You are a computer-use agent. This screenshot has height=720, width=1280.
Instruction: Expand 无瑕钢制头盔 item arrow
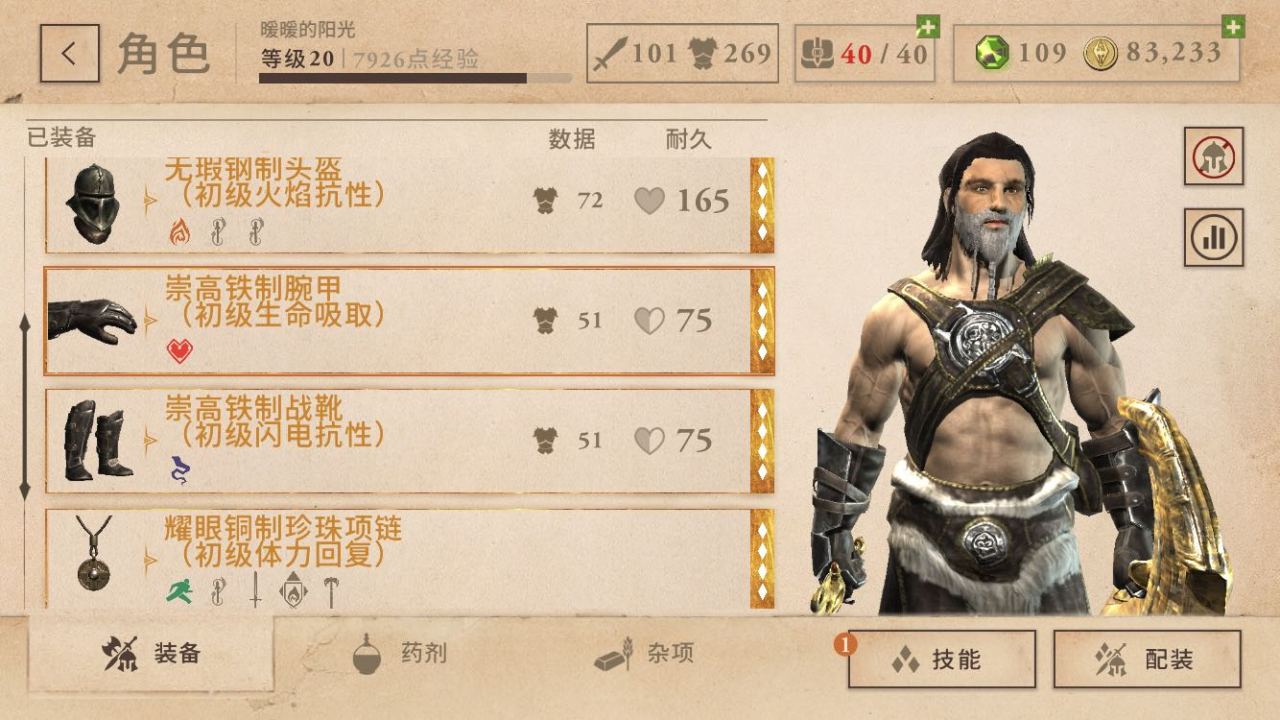[x=151, y=200]
